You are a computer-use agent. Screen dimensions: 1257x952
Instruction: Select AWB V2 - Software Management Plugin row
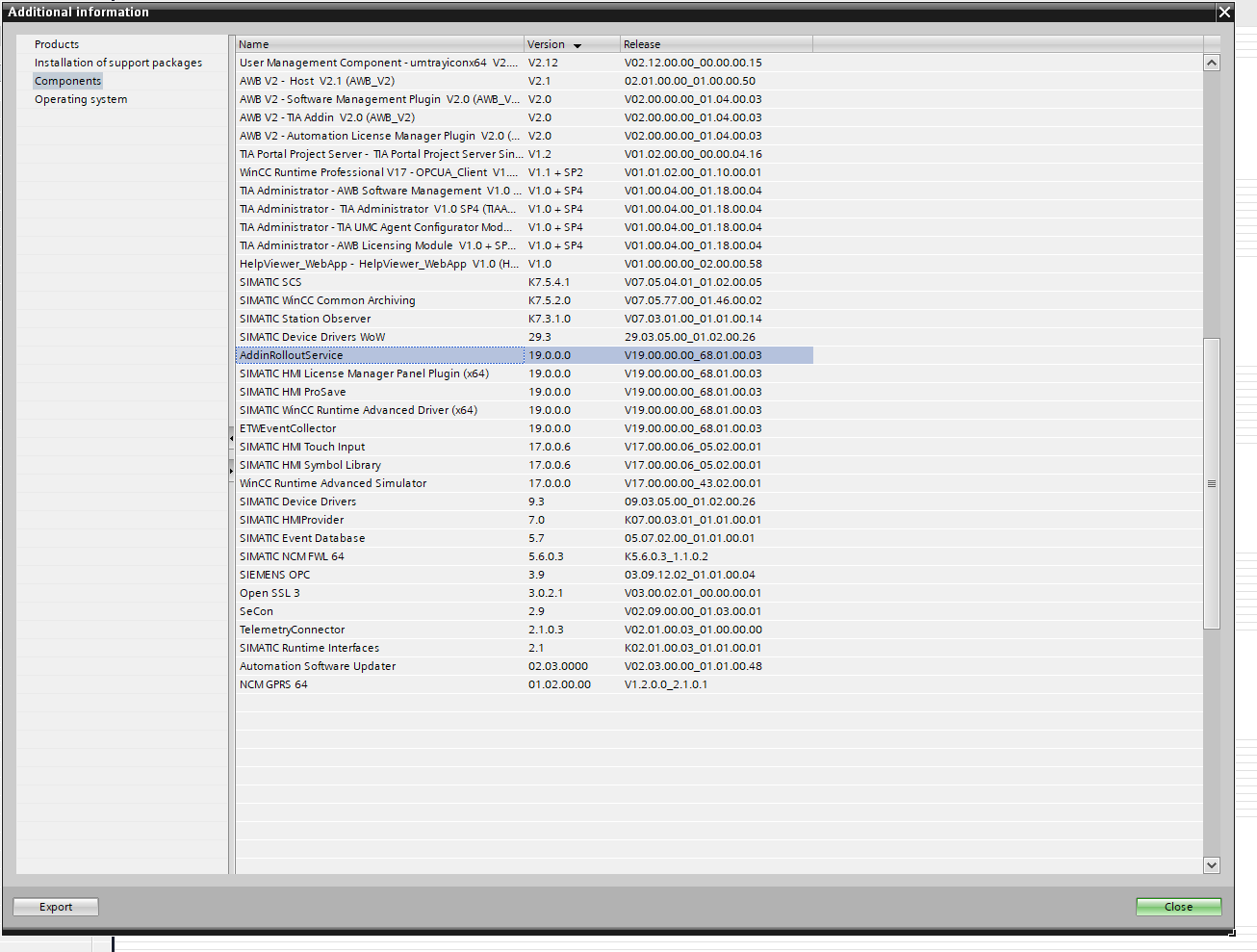pyautogui.click(x=525, y=99)
